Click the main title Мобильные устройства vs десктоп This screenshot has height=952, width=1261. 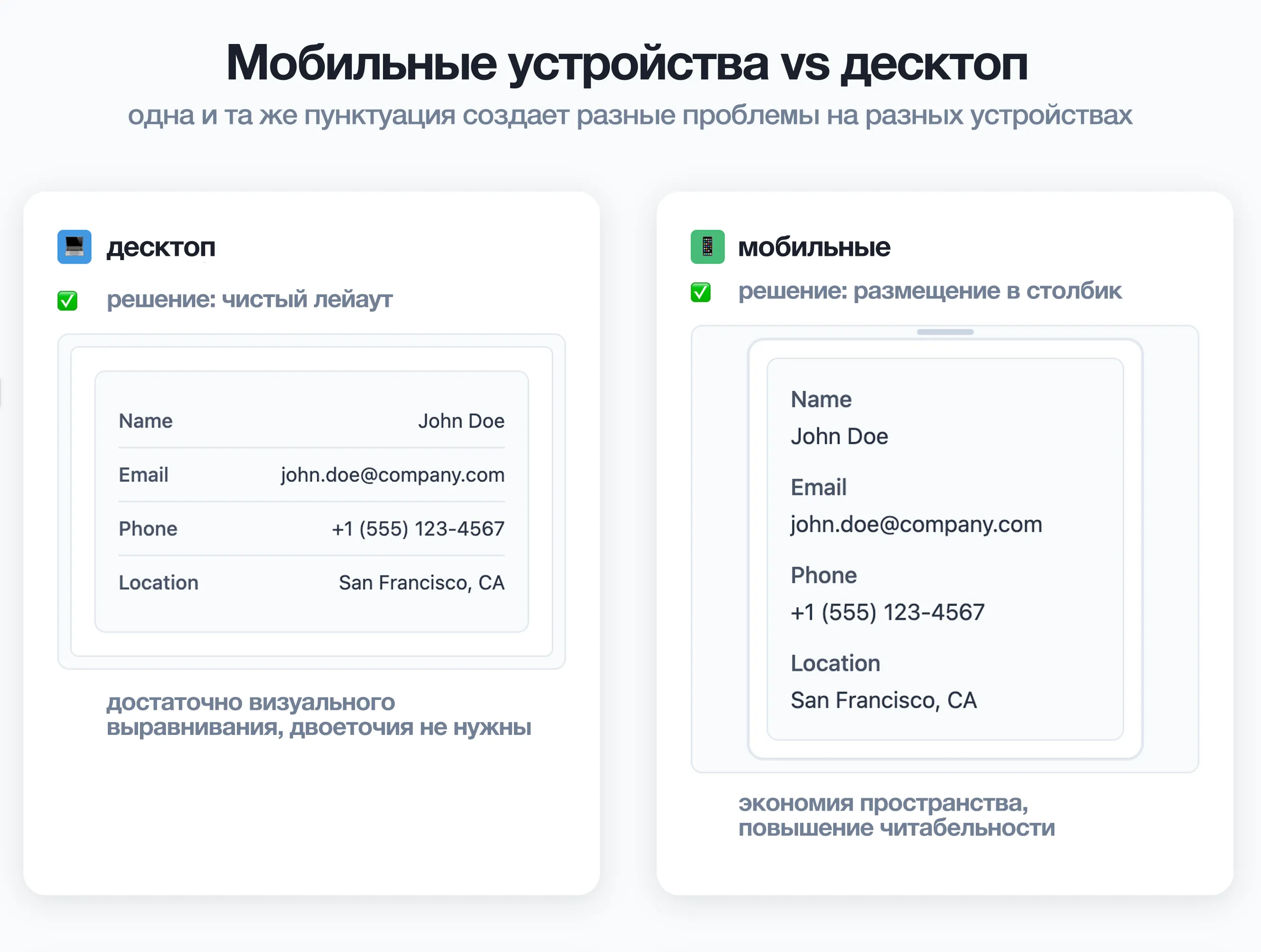627,63
